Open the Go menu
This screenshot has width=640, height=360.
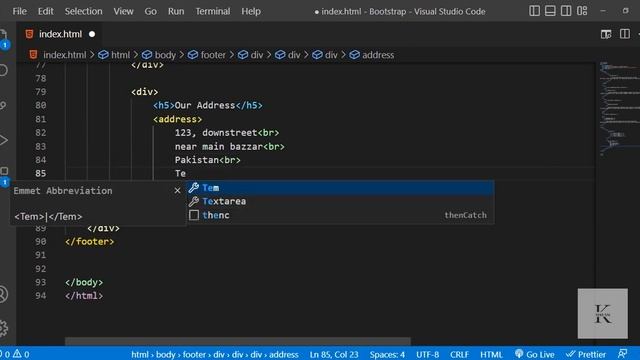[150, 11]
